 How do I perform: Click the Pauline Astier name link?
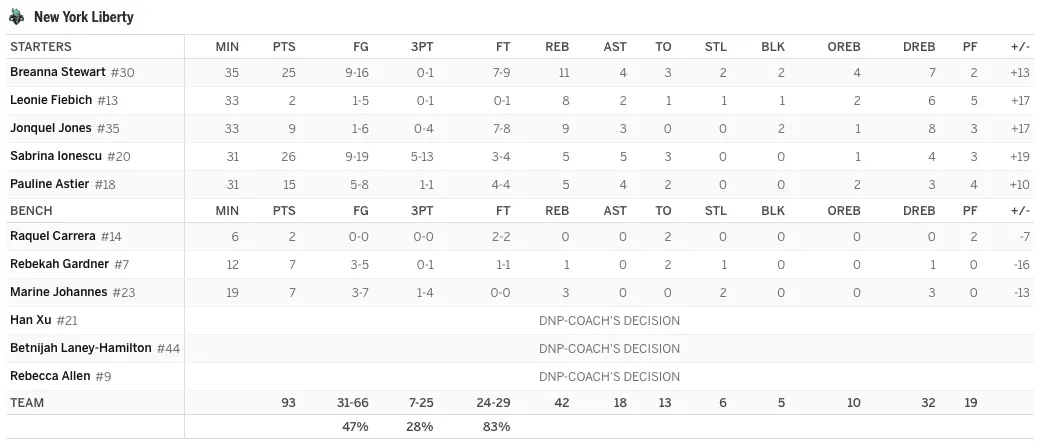coord(50,184)
